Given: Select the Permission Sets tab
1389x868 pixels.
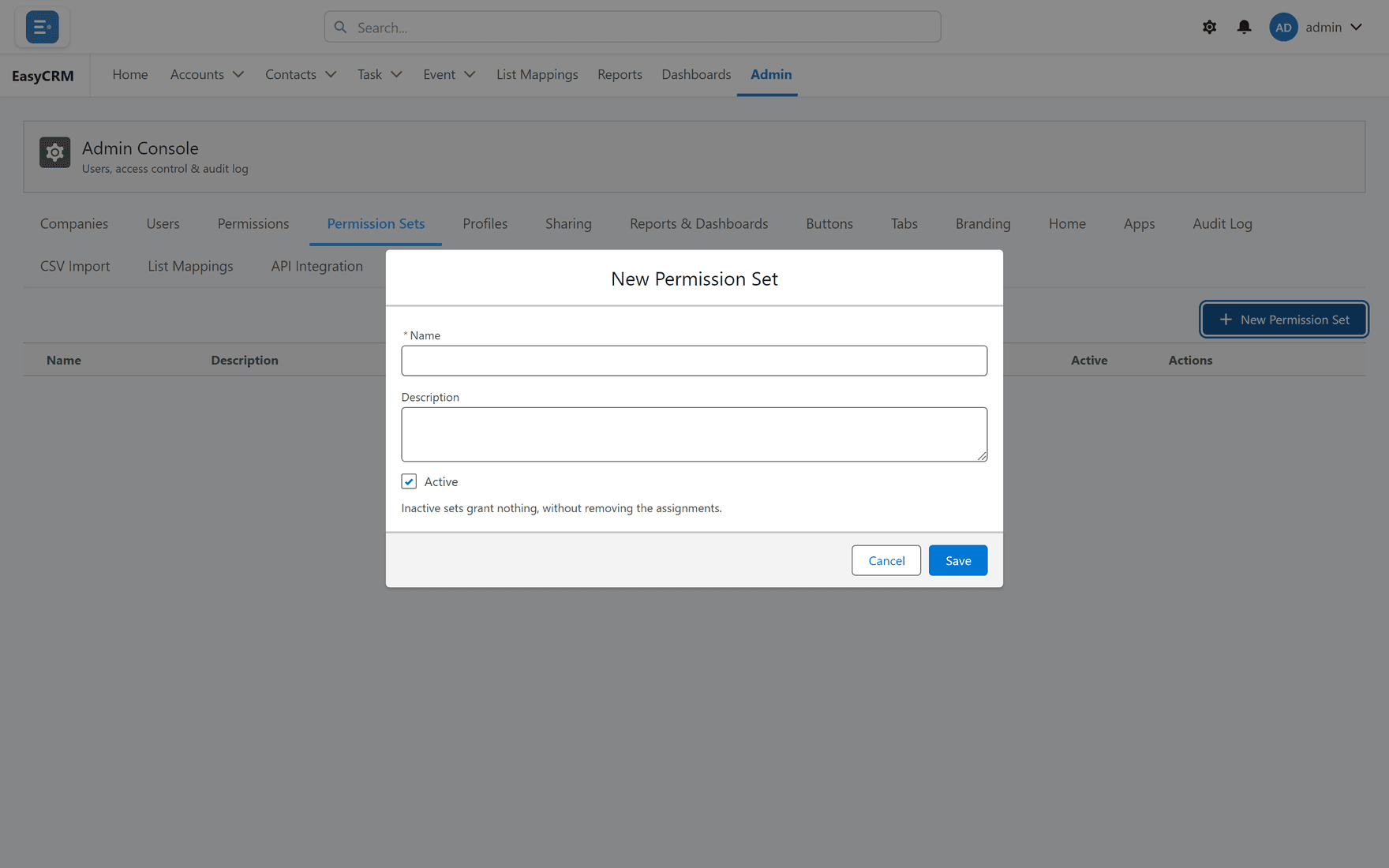Looking at the screenshot, I should pos(376,223).
